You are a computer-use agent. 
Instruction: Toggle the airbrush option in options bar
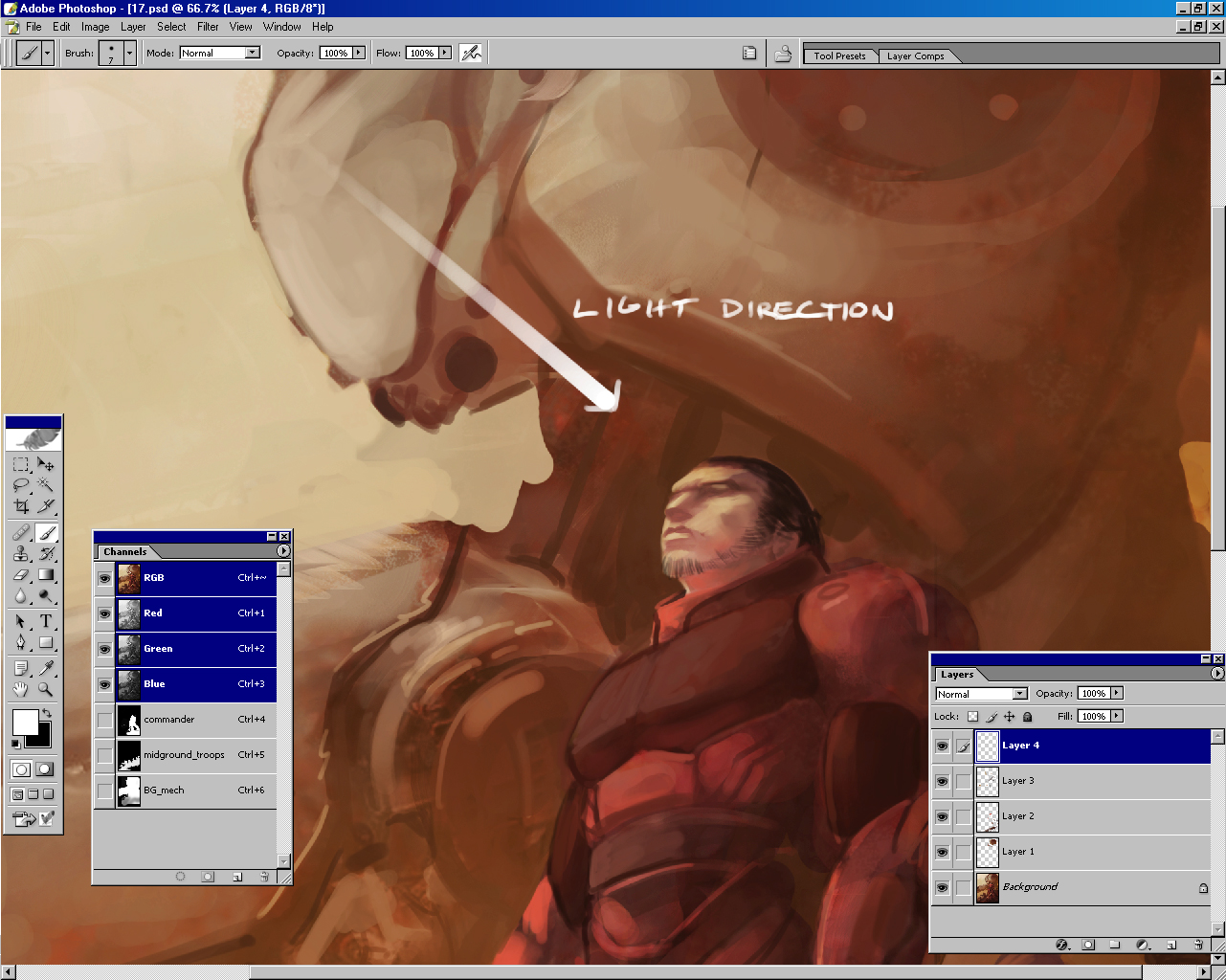click(x=471, y=54)
